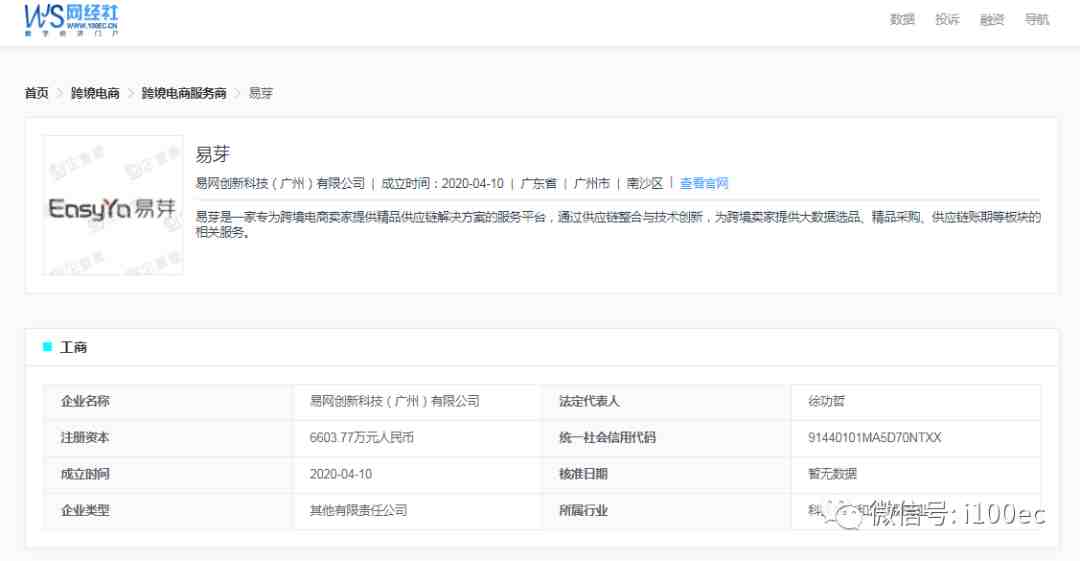Go to 跨境电商 breadcrumb
The image size is (1080, 561).
[95, 93]
